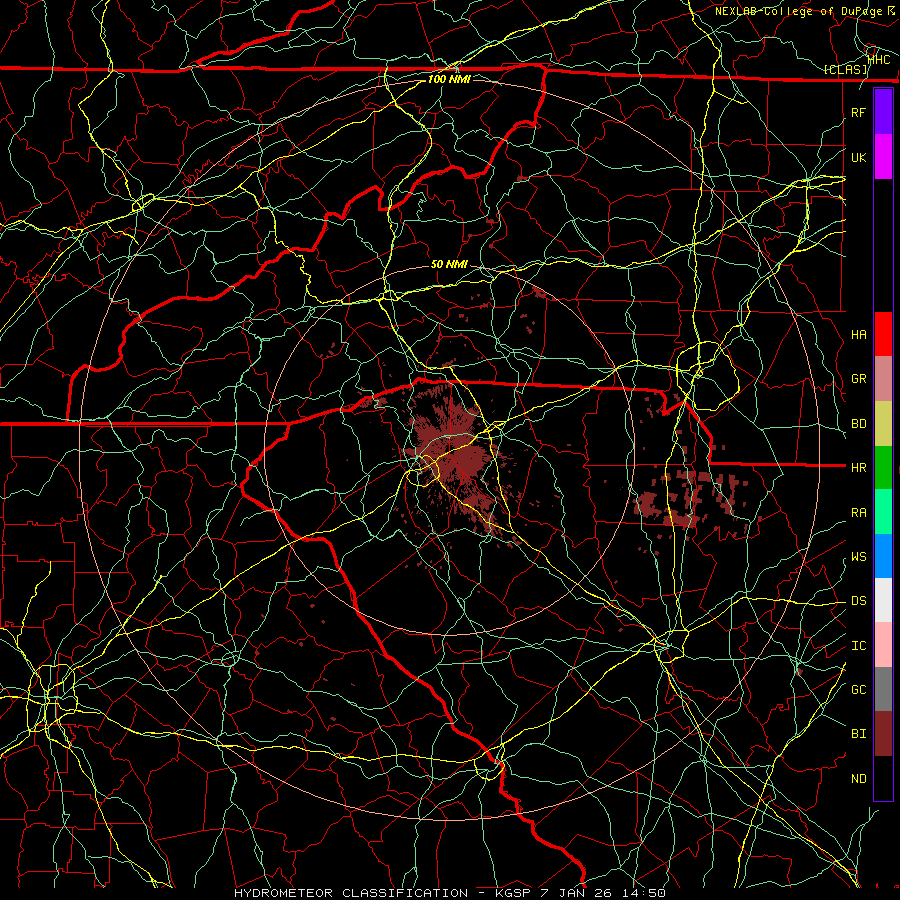Pick the HR green legend swatch
This screenshot has height=900, width=900.
click(x=883, y=467)
